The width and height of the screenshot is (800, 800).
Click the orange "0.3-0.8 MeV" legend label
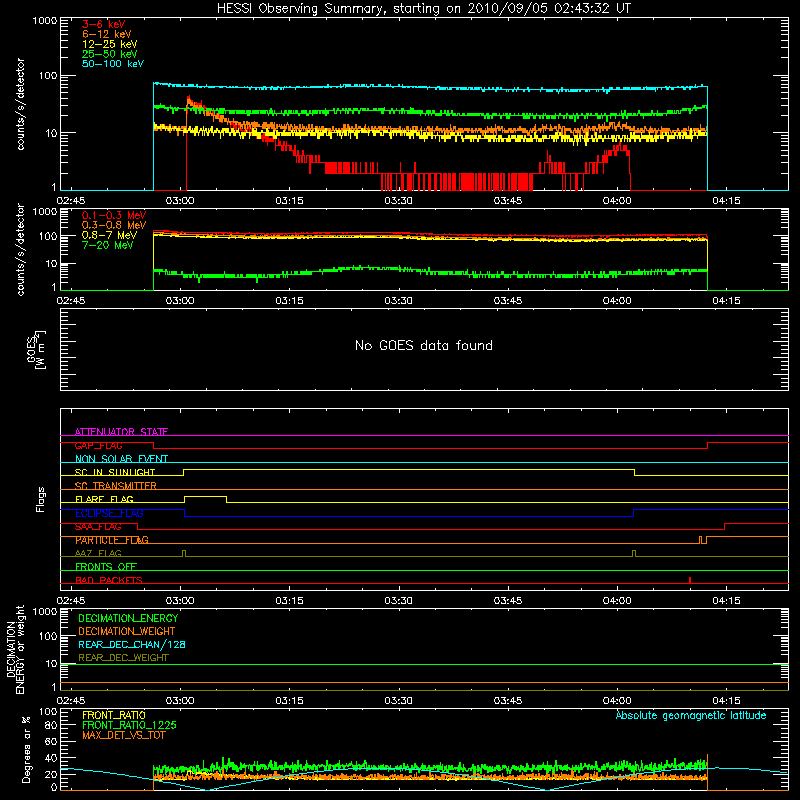point(114,225)
